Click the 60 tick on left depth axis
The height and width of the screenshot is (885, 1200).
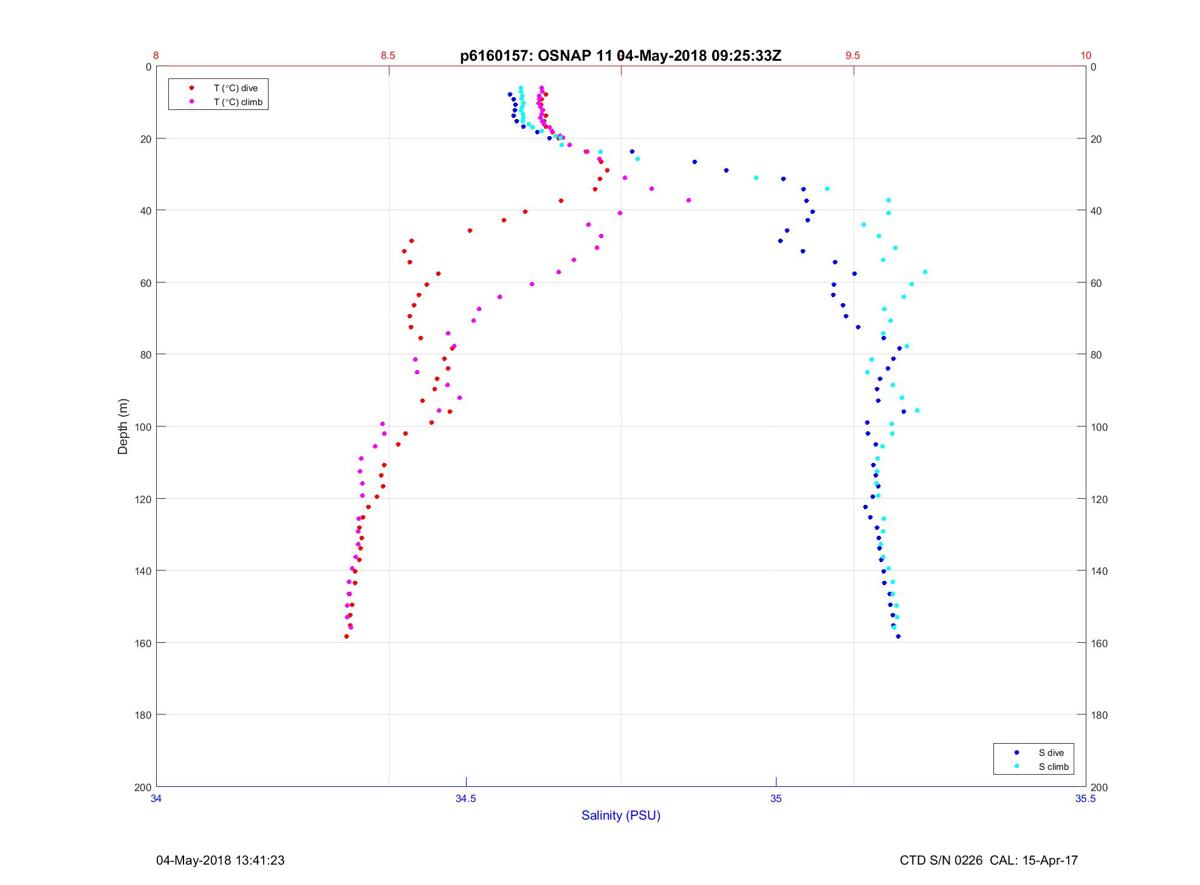pyautogui.click(x=145, y=283)
